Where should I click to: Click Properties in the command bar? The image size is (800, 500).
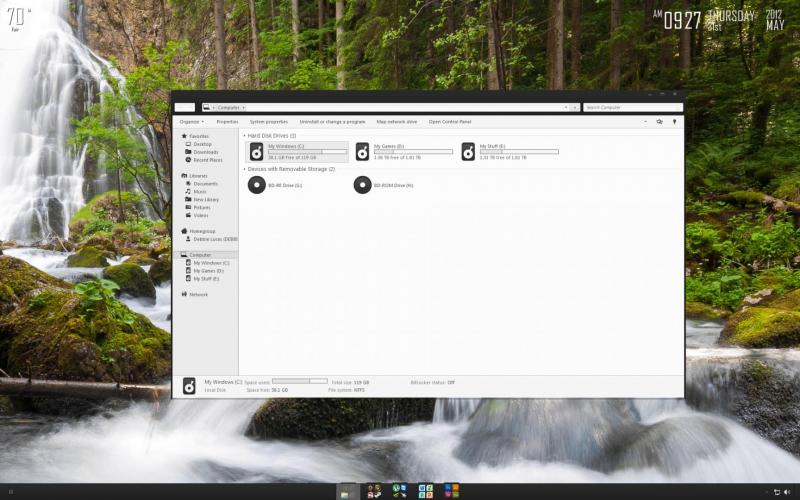pyautogui.click(x=227, y=122)
